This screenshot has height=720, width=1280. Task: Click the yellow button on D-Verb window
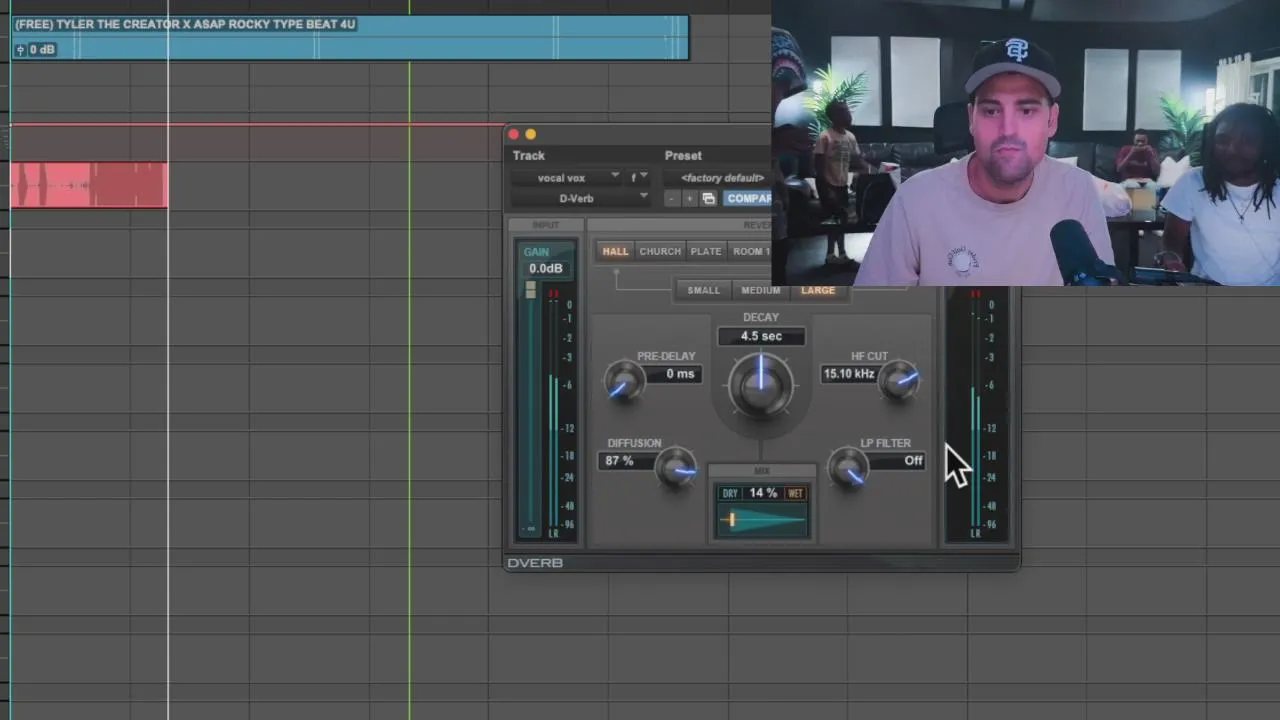[531, 134]
